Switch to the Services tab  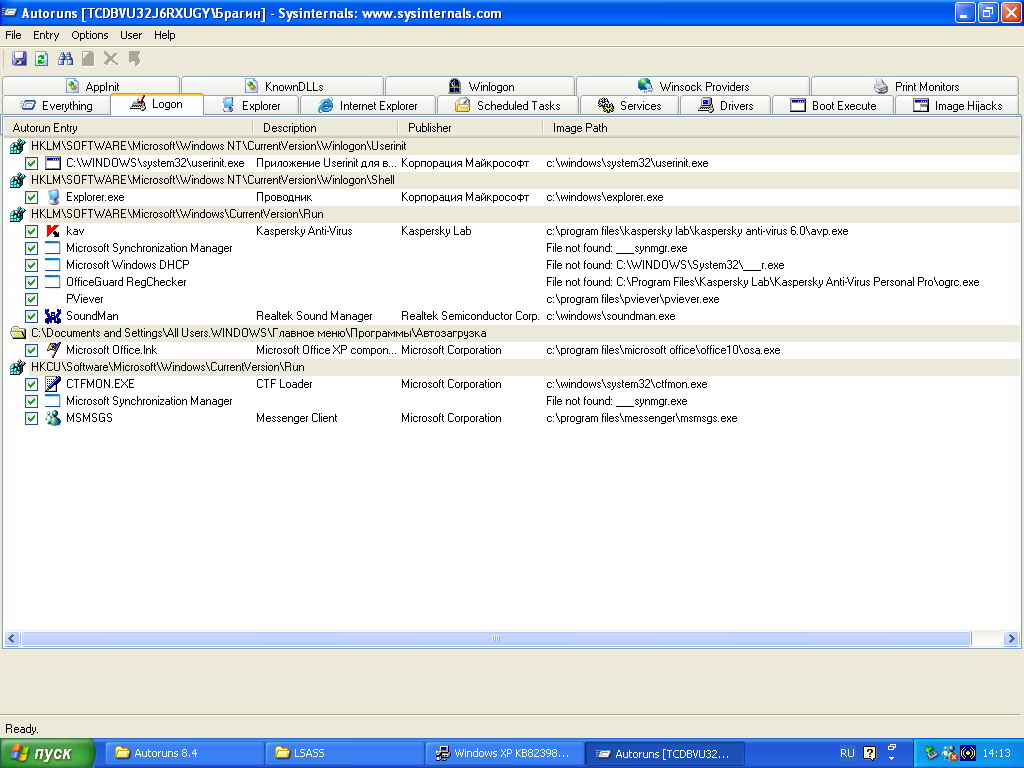[630, 106]
